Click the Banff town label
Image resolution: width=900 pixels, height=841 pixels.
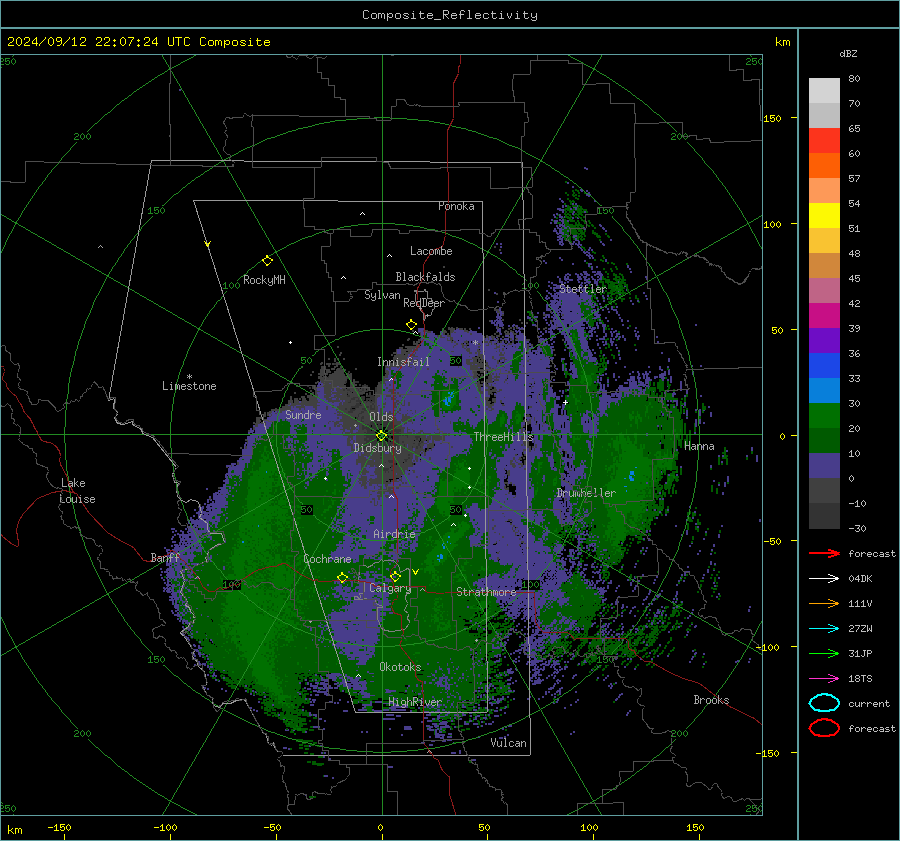pos(165,557)
